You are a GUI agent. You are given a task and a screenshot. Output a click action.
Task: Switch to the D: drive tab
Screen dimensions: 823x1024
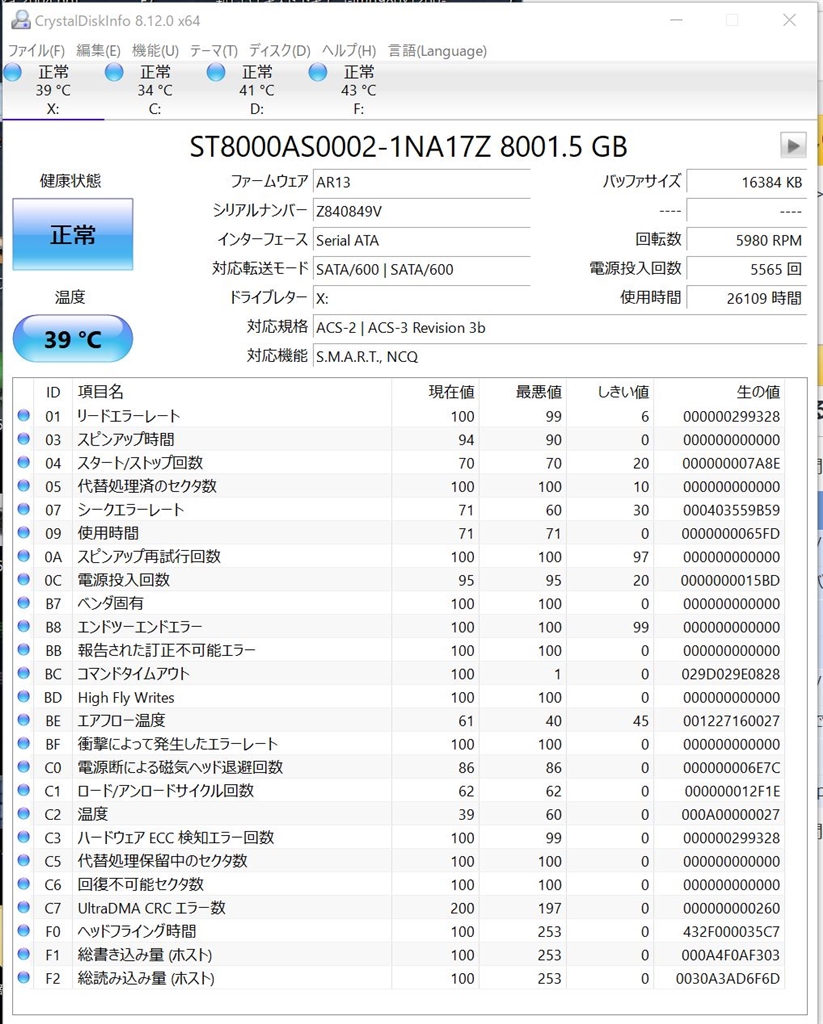(257, 90)
